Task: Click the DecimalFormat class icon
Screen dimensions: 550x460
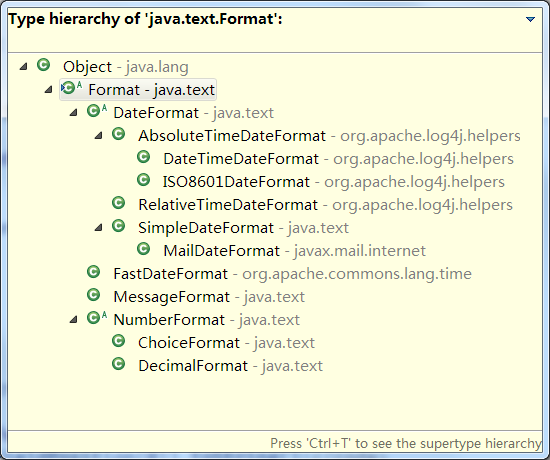Action: [x=119, y=364]
